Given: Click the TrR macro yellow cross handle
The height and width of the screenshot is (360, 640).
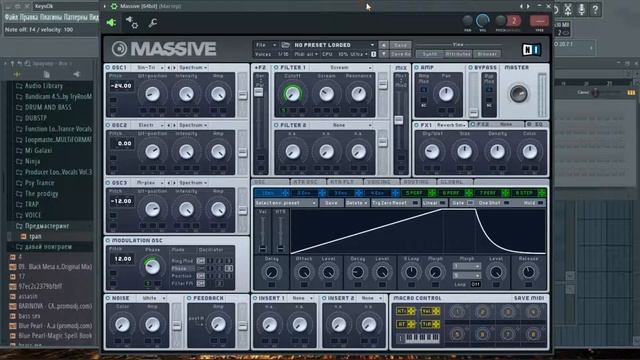Looking at the screenshot, I should (x=436, y=324).
